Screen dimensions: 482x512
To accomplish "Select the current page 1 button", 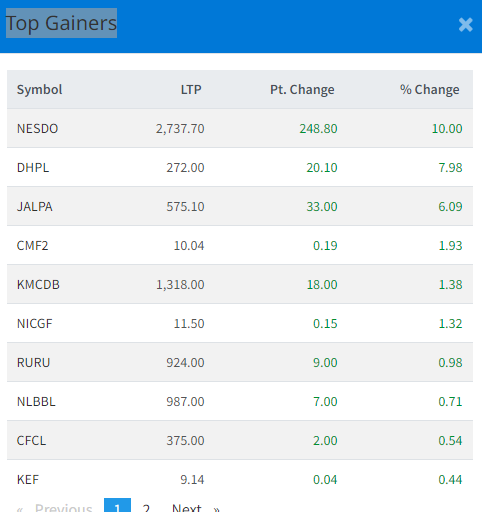I will 117,506.
